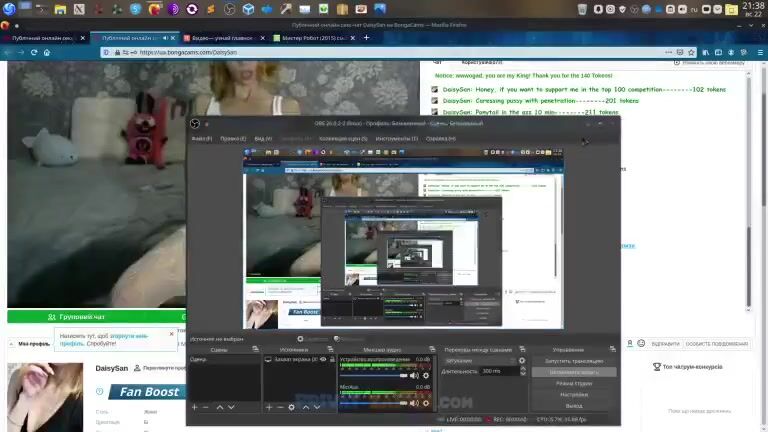Open the Tools menu in OBS

396,138
